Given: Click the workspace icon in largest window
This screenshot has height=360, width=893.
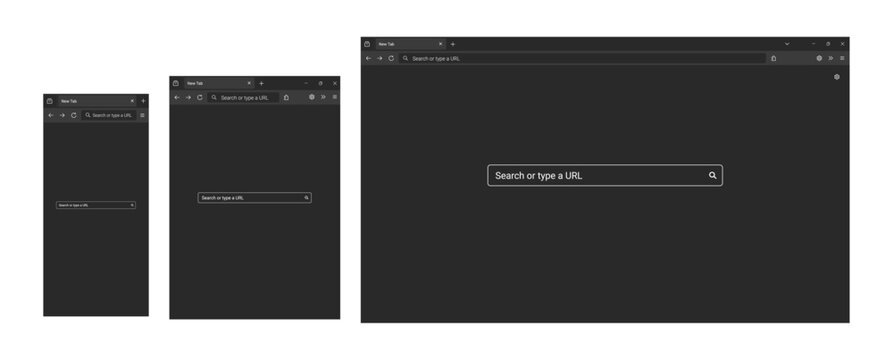Looking at the screenshot, I should pos(367,44).
